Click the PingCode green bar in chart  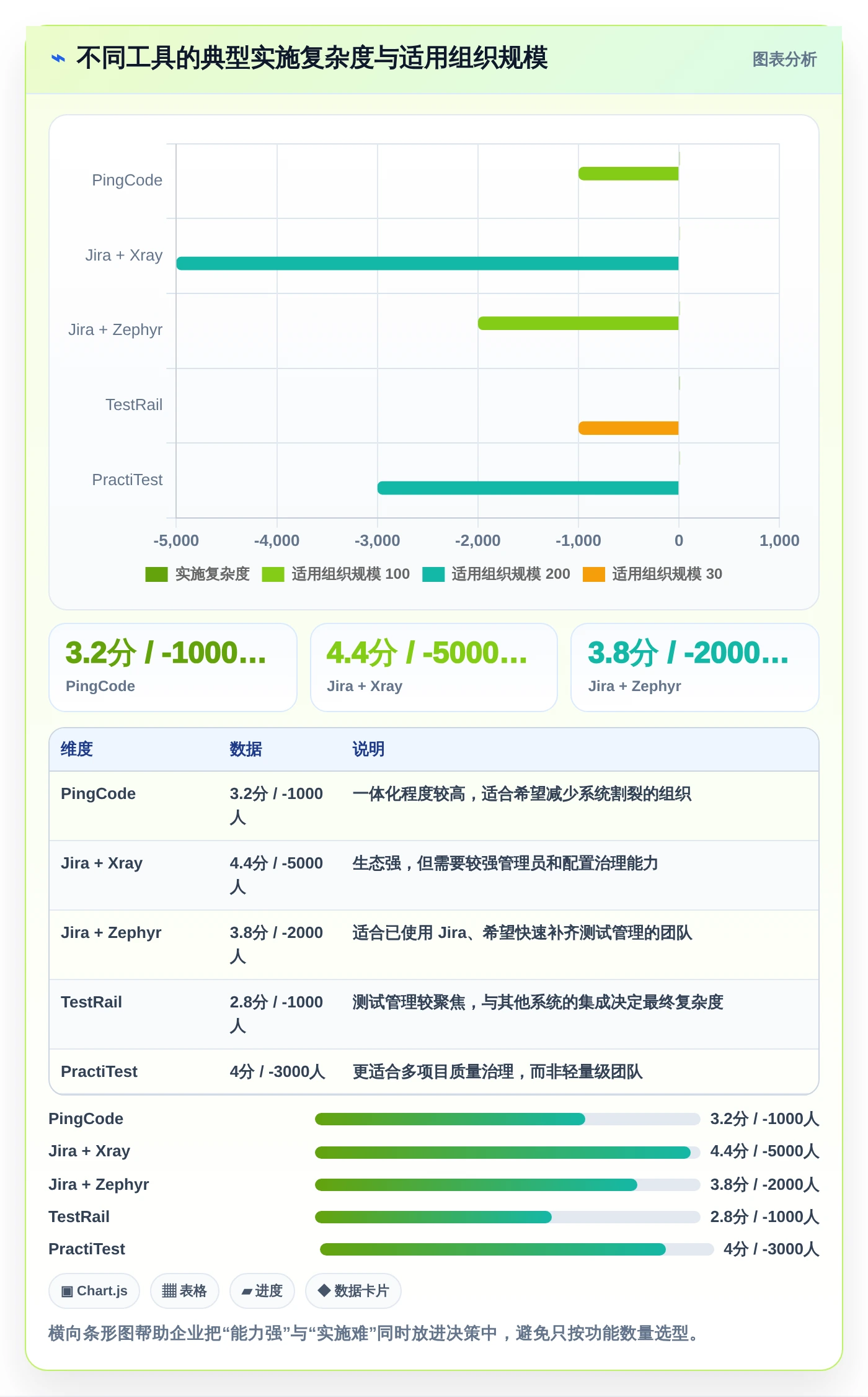628,174
